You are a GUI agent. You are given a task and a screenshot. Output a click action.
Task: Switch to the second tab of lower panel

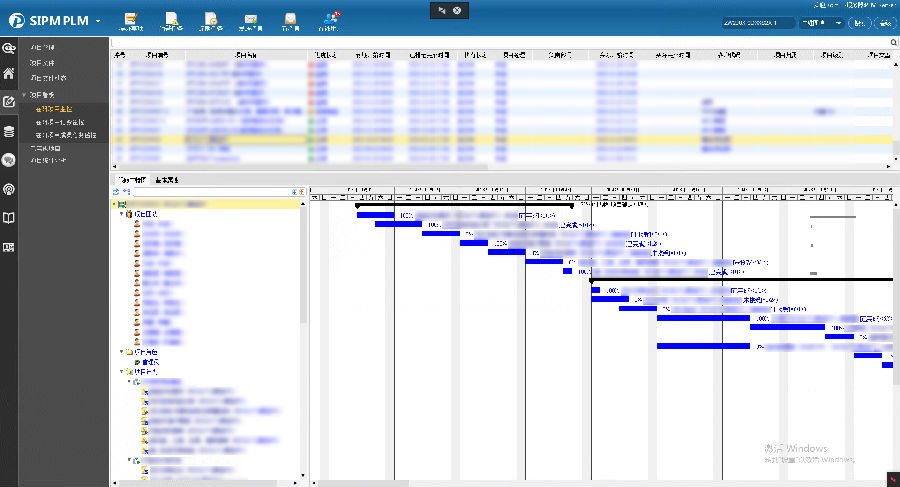point(167,180)
